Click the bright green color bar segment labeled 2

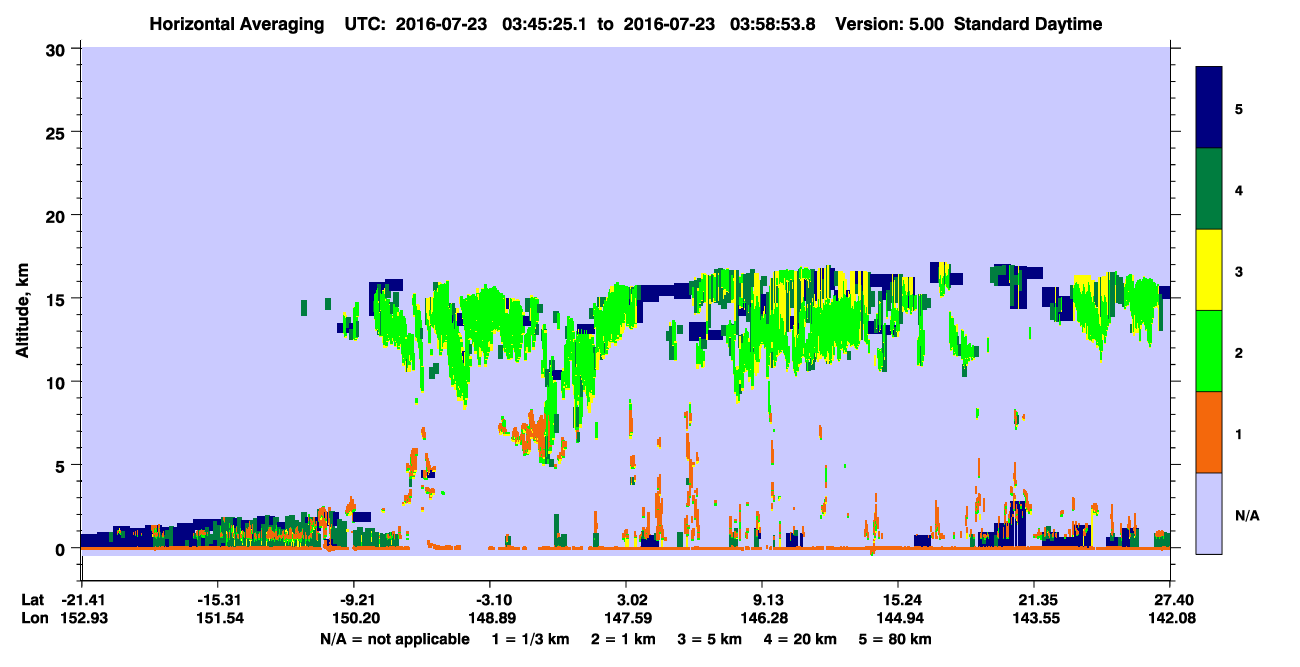(x=1209, y=351)
